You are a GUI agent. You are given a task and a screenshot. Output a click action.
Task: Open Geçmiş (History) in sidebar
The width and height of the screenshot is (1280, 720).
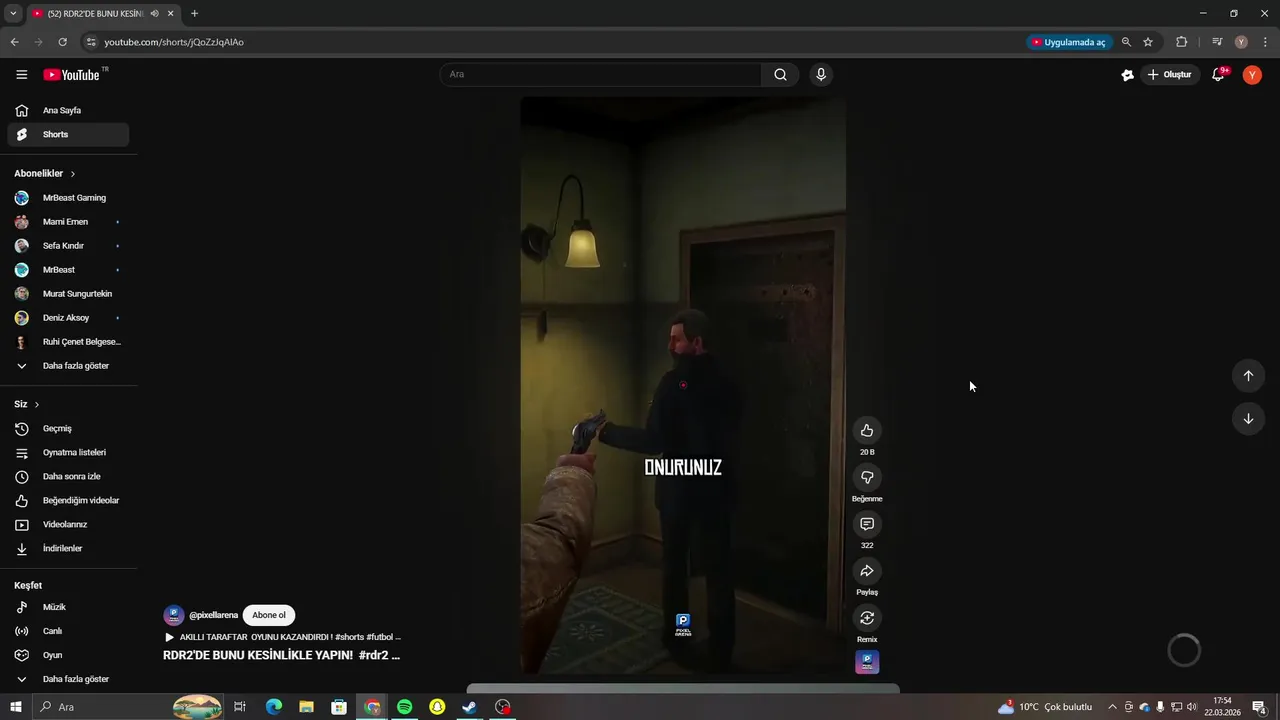68,429
